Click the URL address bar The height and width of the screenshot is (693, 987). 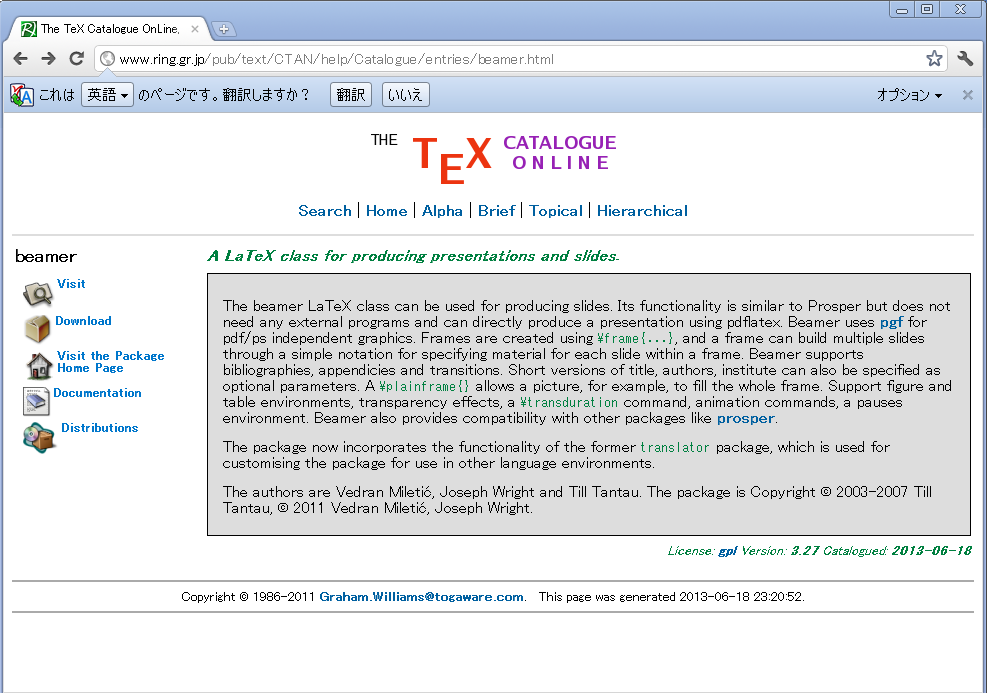point(500,59)
